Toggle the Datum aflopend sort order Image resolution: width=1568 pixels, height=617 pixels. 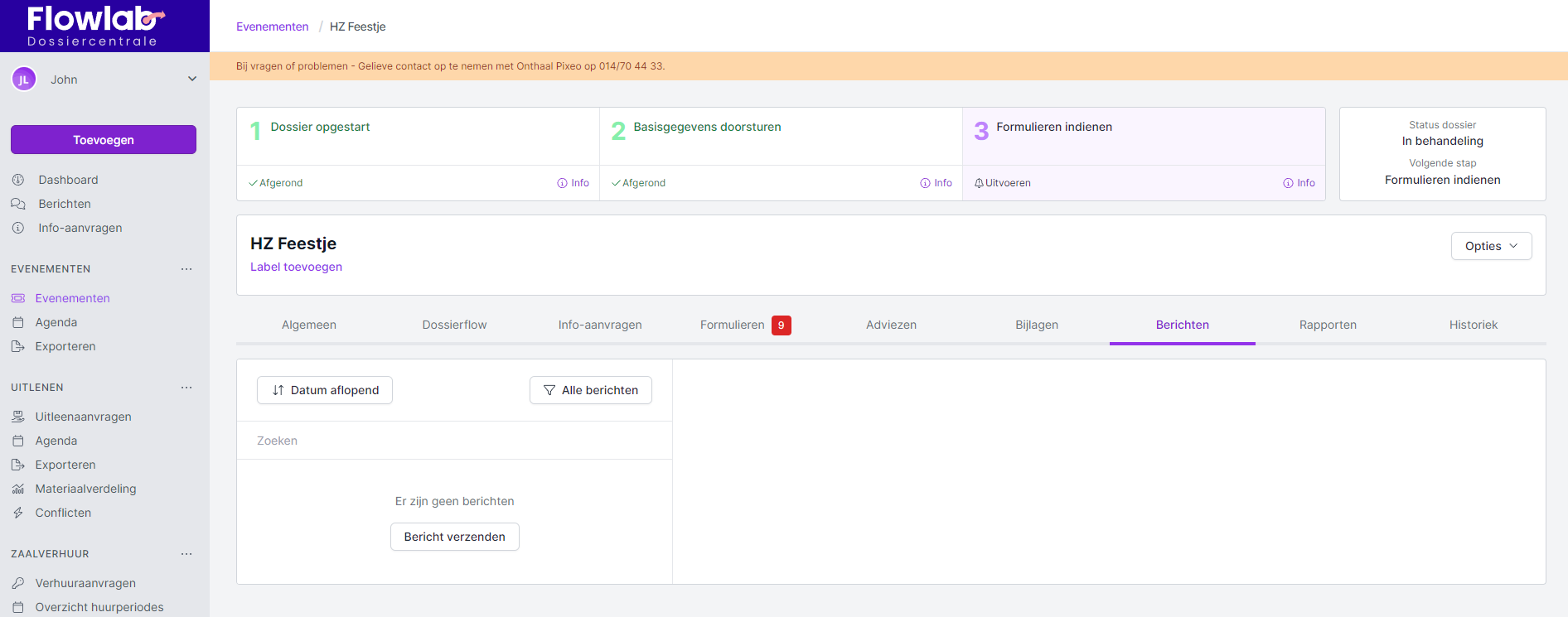click(x=325, y=390)
